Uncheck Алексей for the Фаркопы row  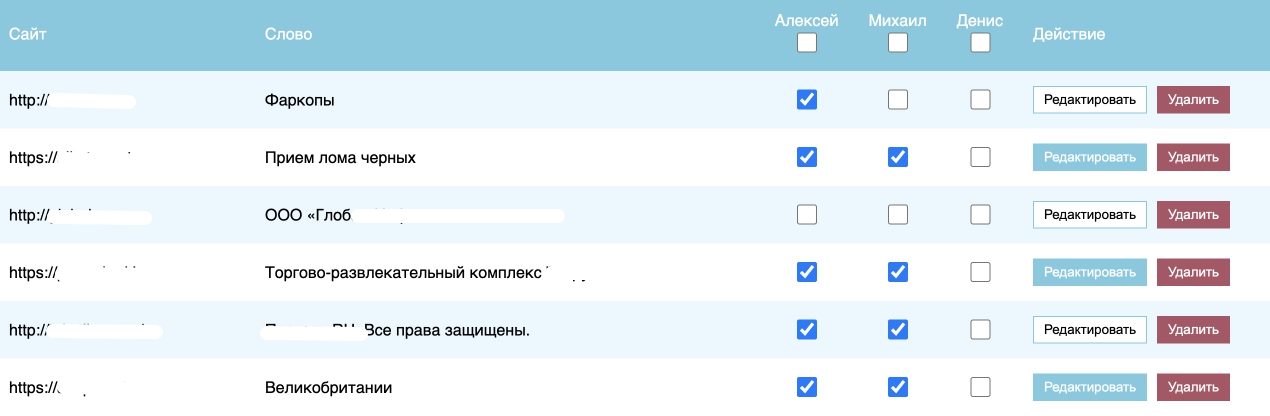[x=806, y=99]
